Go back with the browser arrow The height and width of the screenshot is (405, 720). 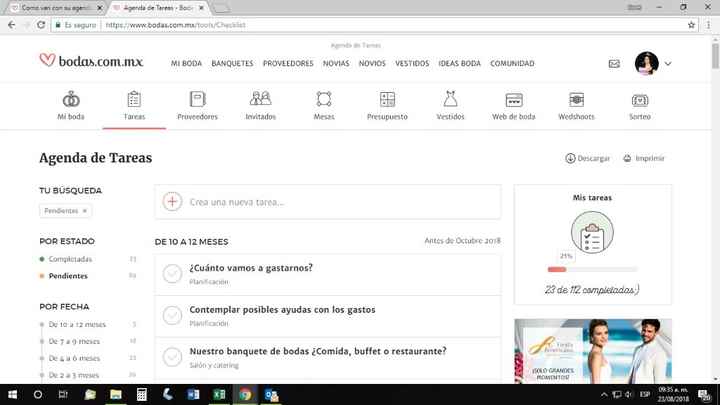(x=11, y=25)
